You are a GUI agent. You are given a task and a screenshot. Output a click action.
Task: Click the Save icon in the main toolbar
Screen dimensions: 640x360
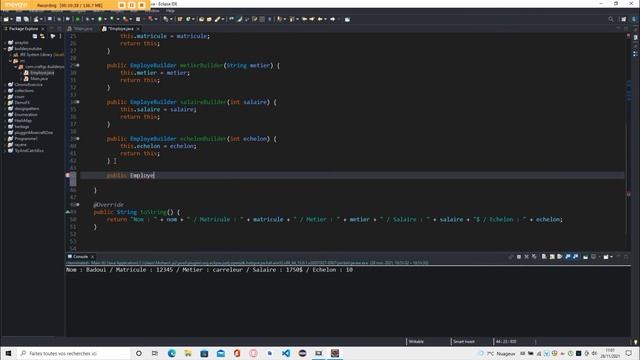[18, 19]
